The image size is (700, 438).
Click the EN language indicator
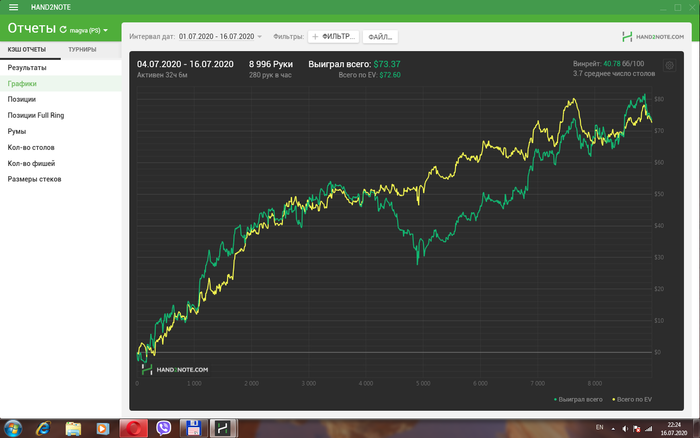(600, 428)
